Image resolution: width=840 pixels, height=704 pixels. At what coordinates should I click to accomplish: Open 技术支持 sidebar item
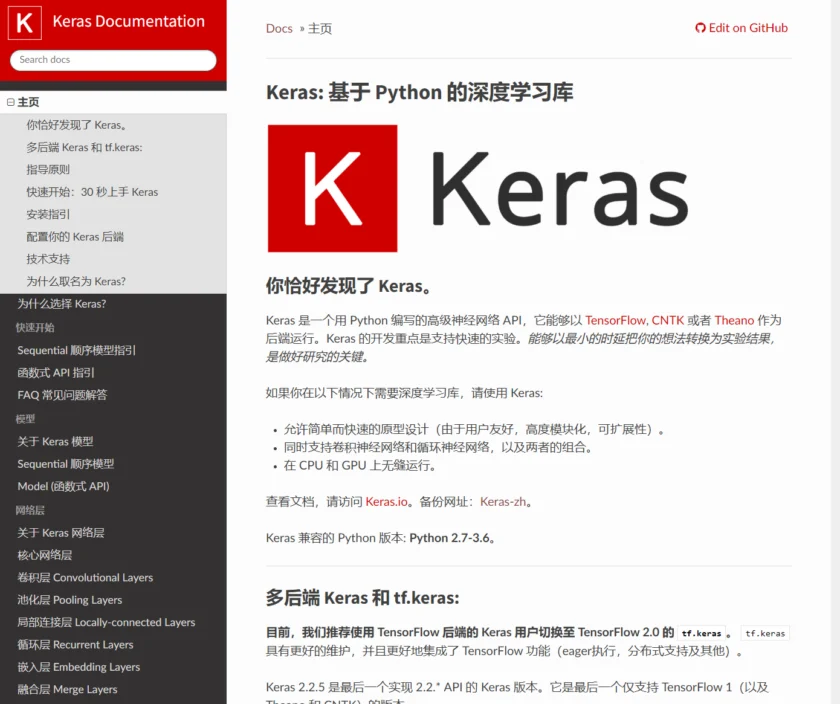click(x=48, y=259)
